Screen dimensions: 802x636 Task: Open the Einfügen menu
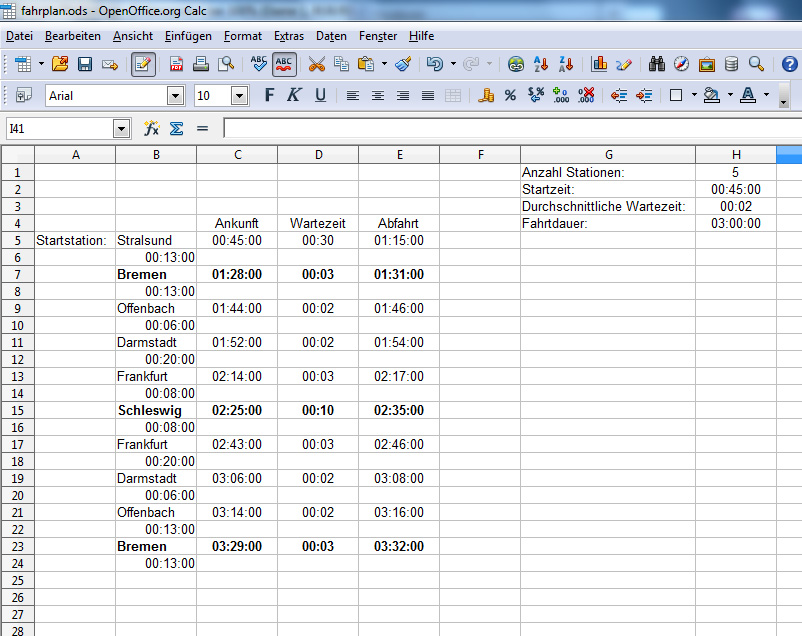188,36
